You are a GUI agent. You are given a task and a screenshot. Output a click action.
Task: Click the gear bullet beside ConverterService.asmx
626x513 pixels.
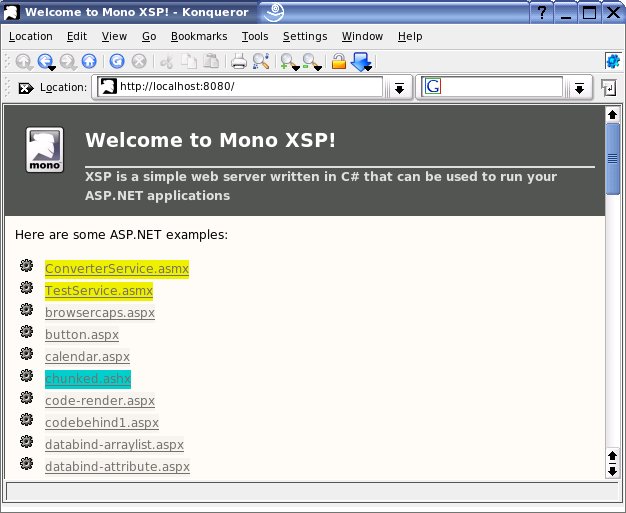point(26,265)
